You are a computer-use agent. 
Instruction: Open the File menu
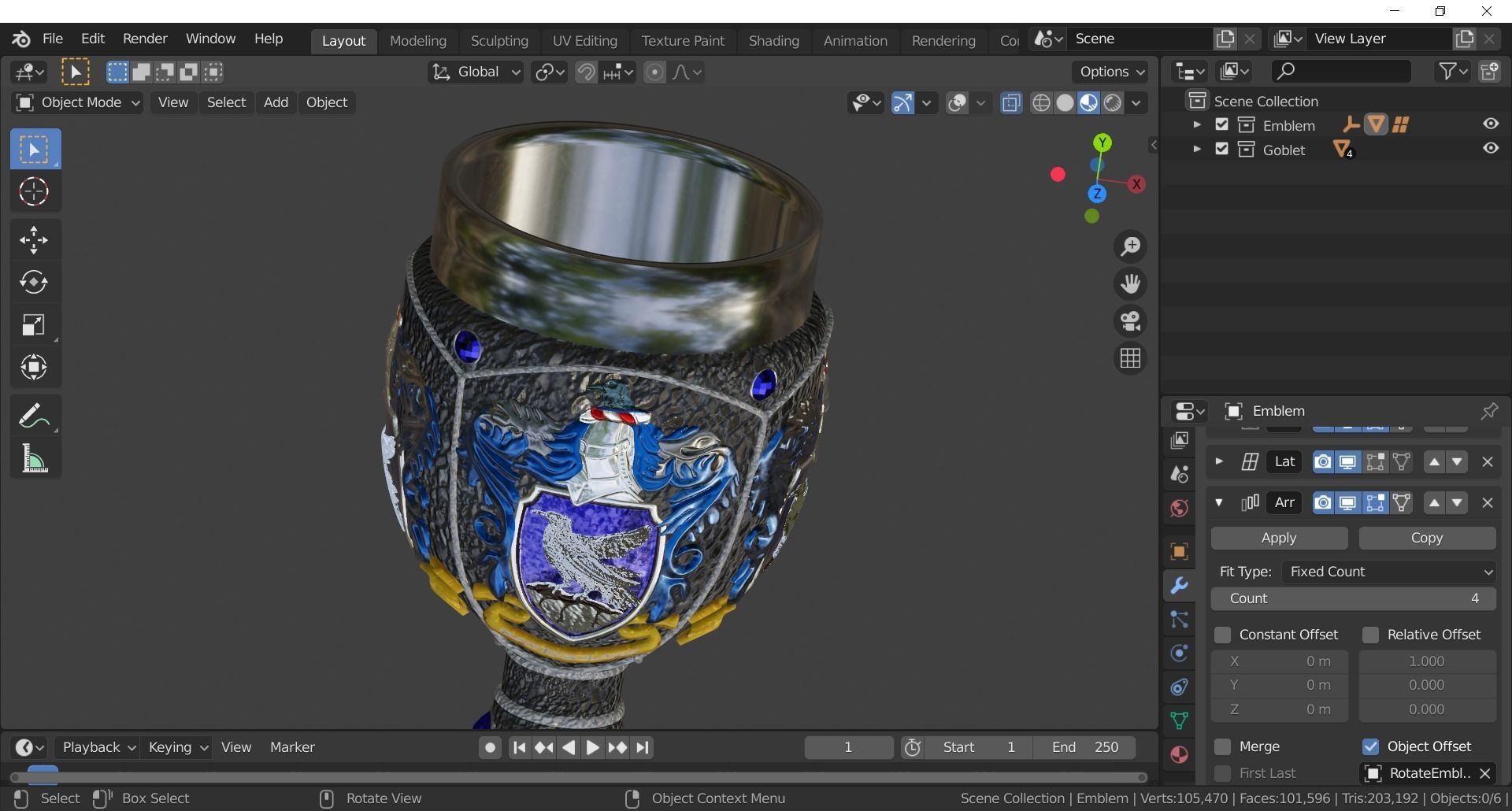pos(53,39)
